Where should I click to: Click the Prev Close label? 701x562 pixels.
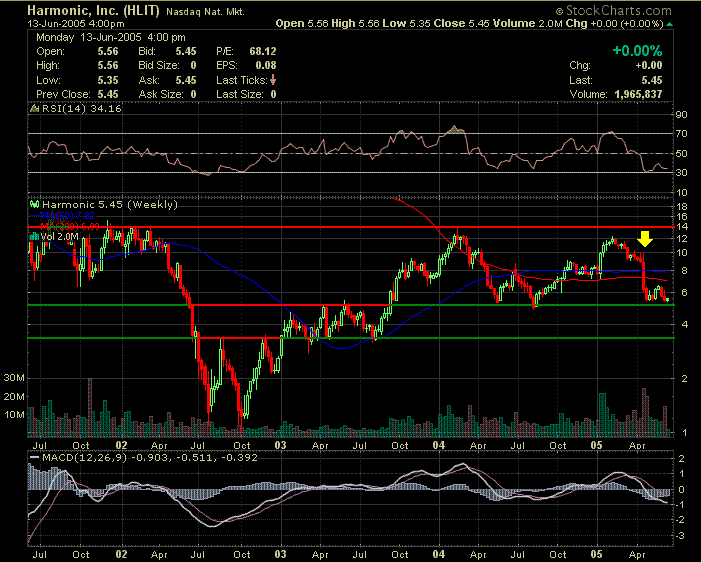(63, 94)
